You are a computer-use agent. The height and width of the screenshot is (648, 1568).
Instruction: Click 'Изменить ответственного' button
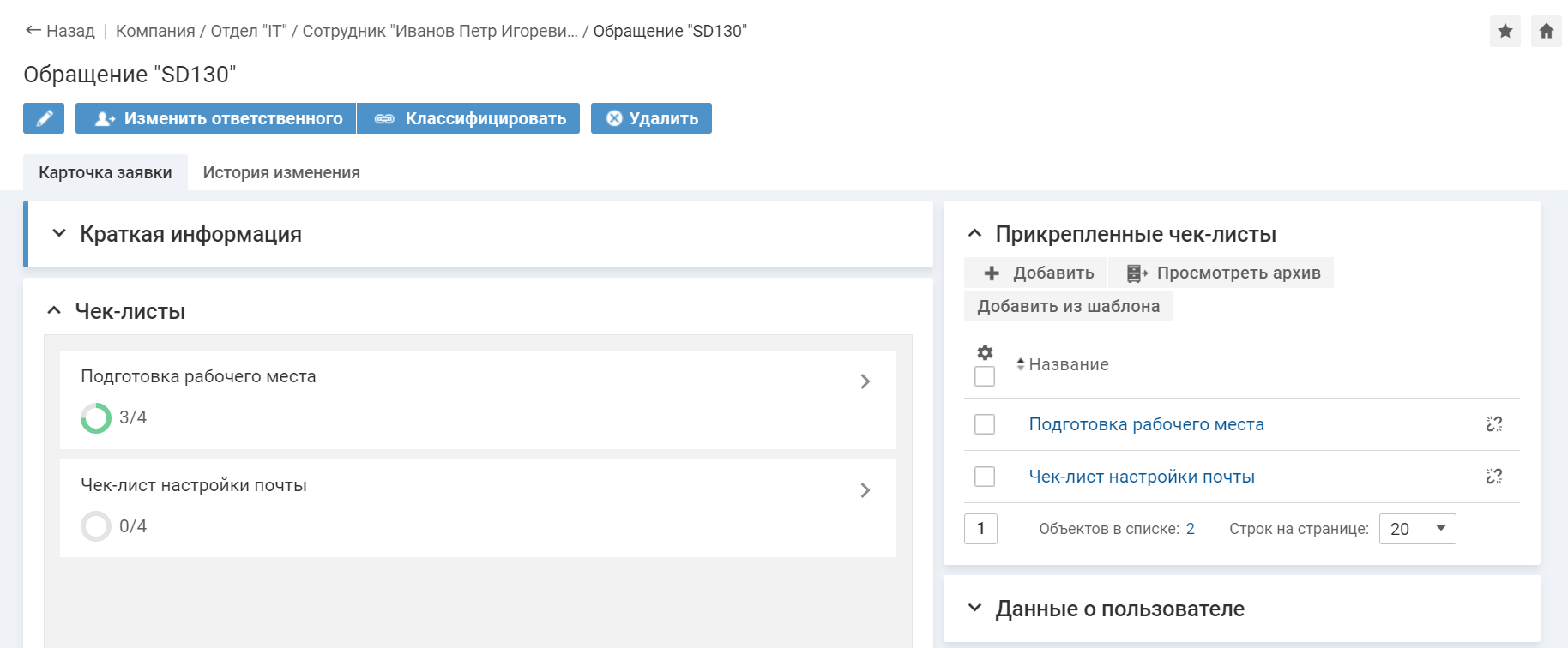[x=216, y=118]
